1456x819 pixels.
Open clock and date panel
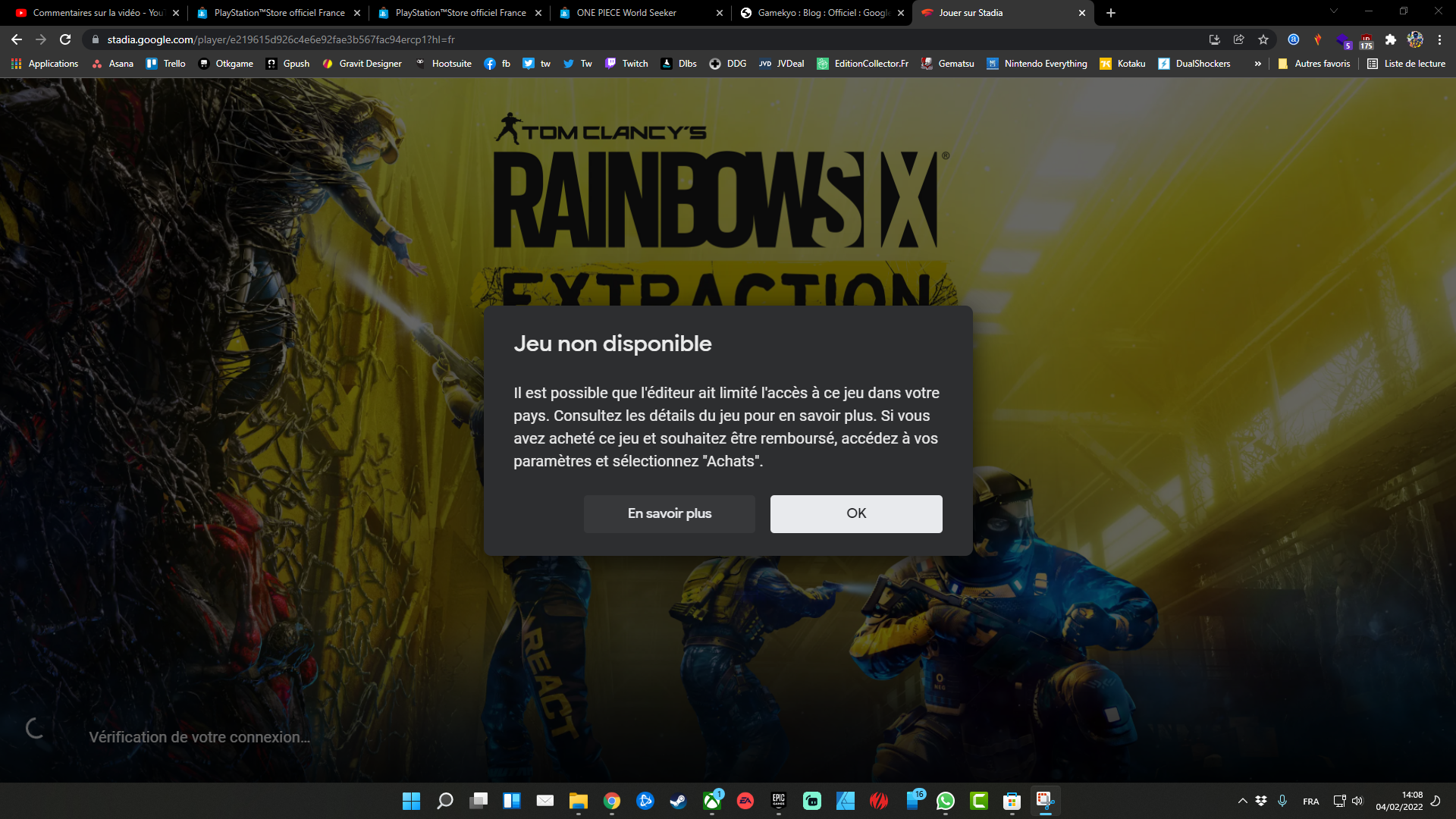click(x=1400, y=801)
